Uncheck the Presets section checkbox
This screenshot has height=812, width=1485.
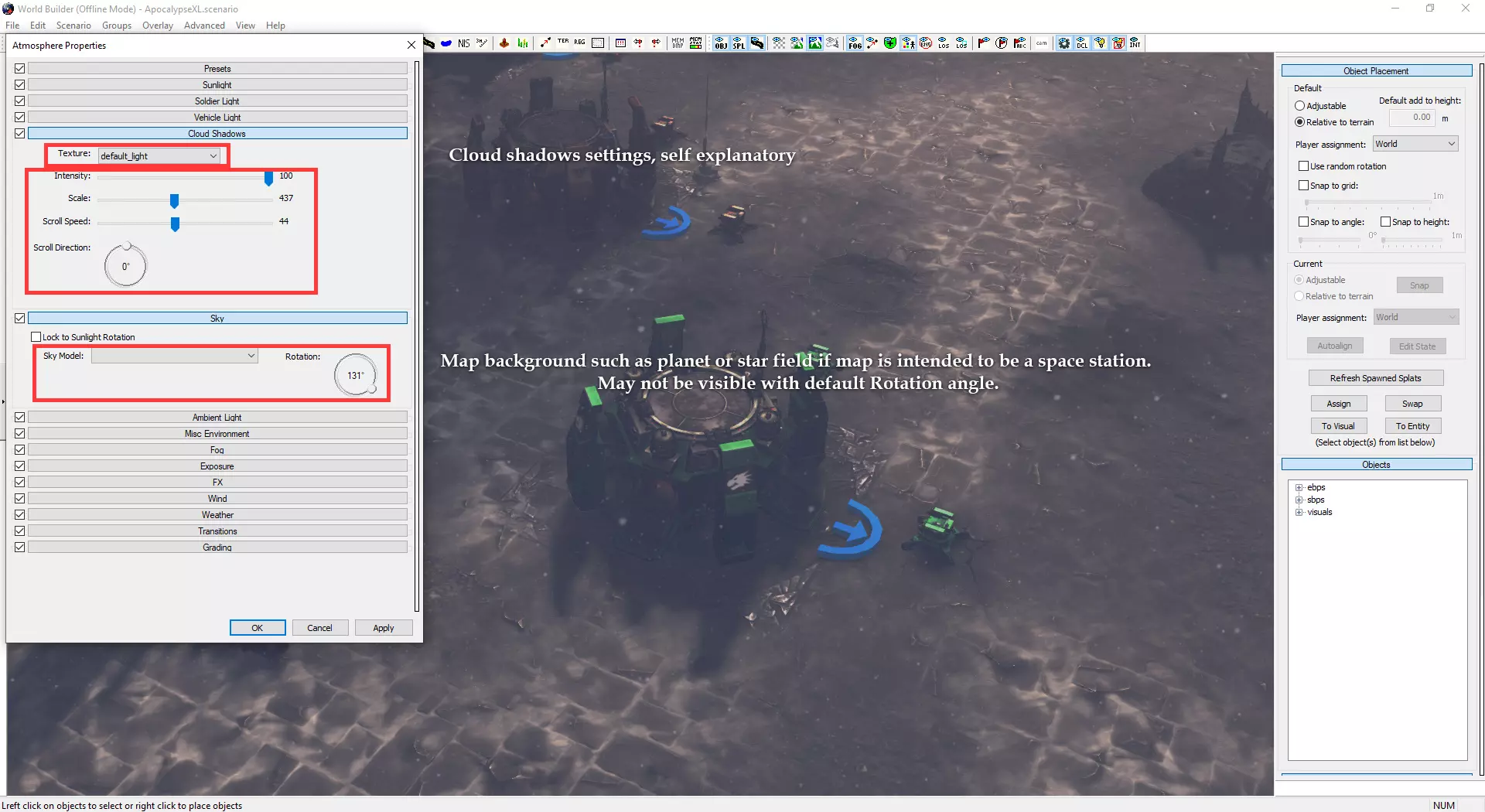coord(20,69)
